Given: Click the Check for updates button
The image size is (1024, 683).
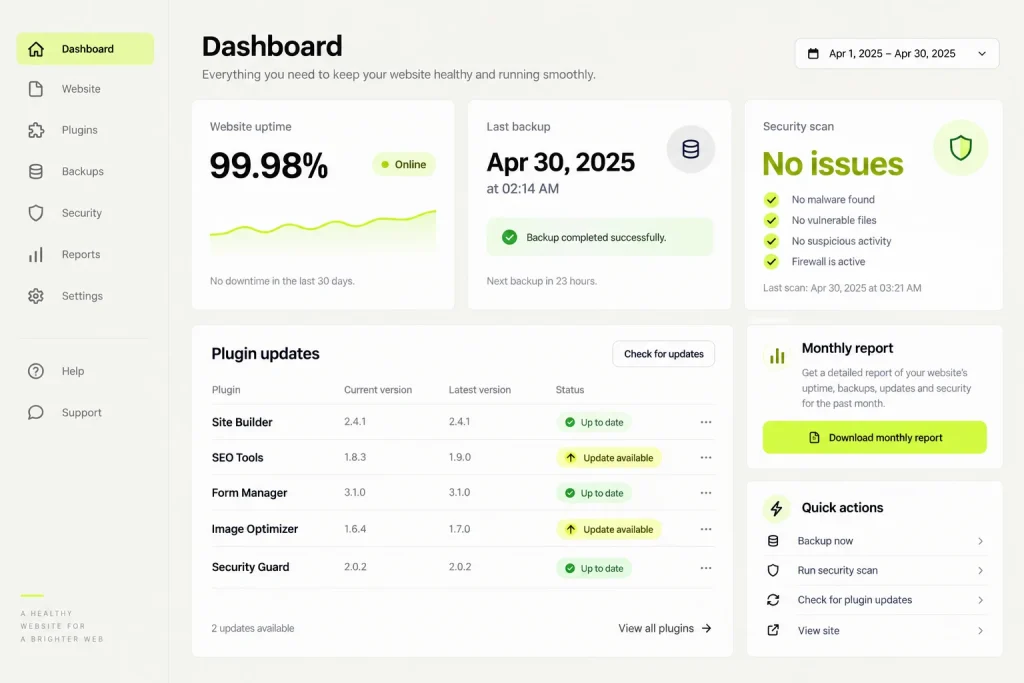Looking at the screenshot, I should coord(664,354).
